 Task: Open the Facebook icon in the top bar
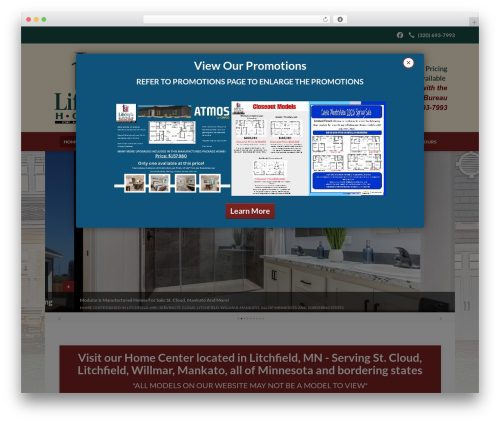(400, 35)
